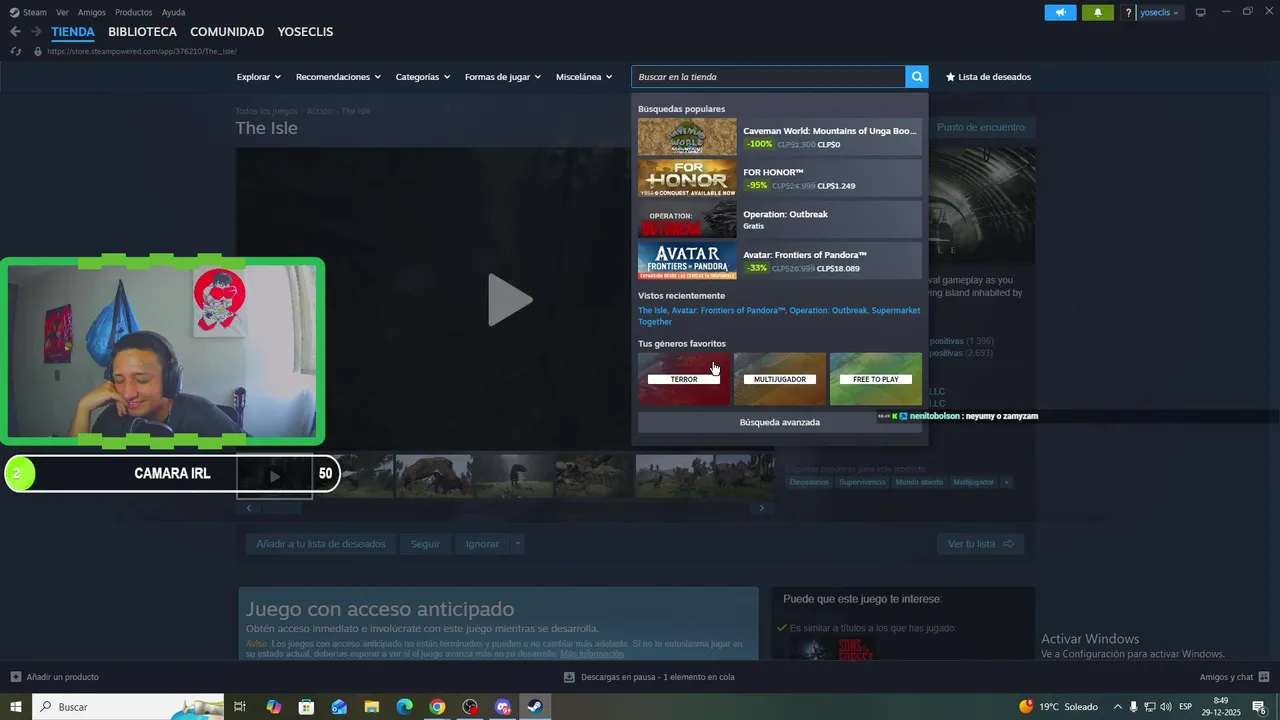
Task: Choose the TERROR genre tile
Action: coord(684,379)
